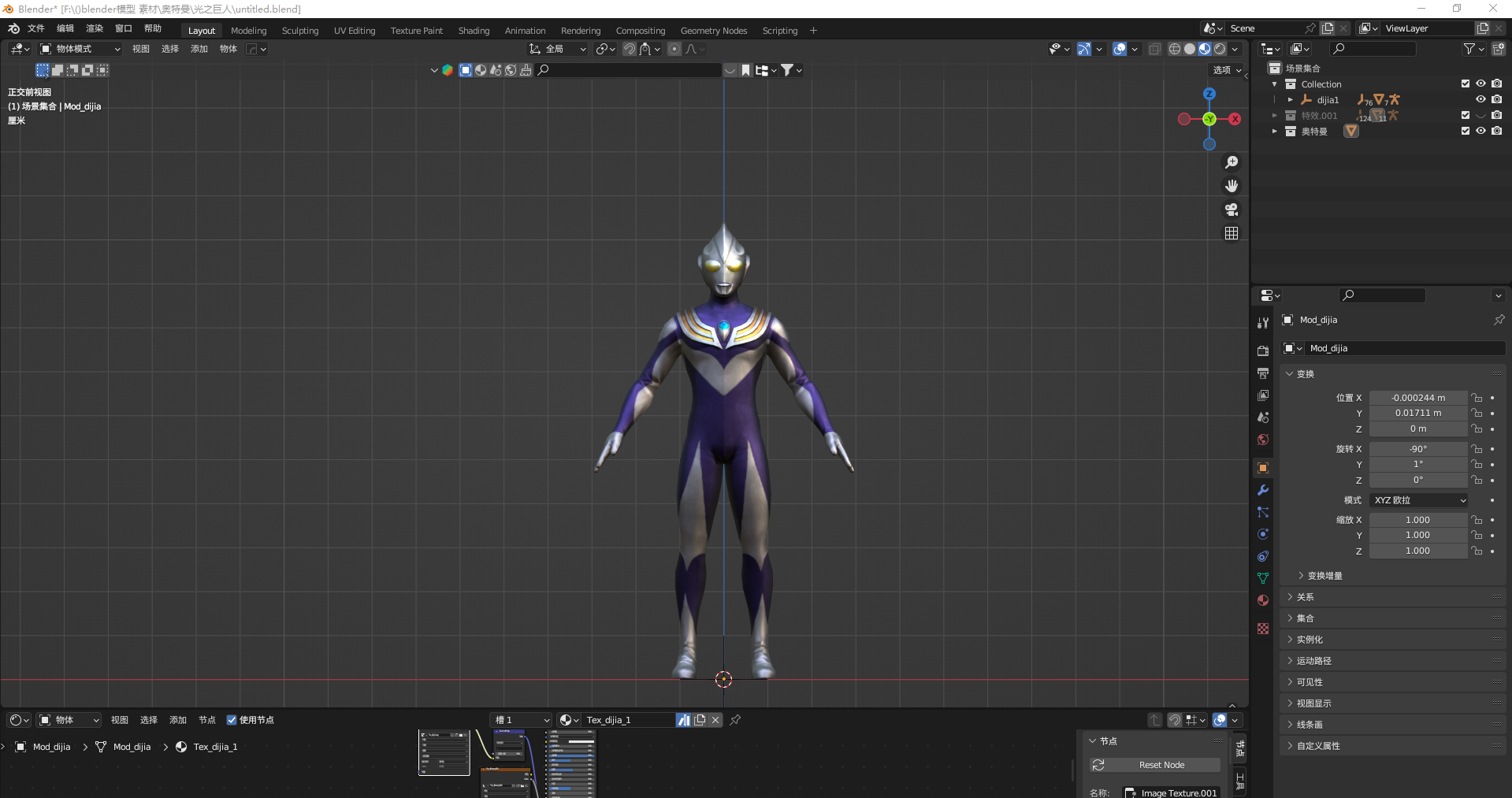Open the 文件 menu
The width and height of the screenshot is (1512, 798).
tap(36, 28)
